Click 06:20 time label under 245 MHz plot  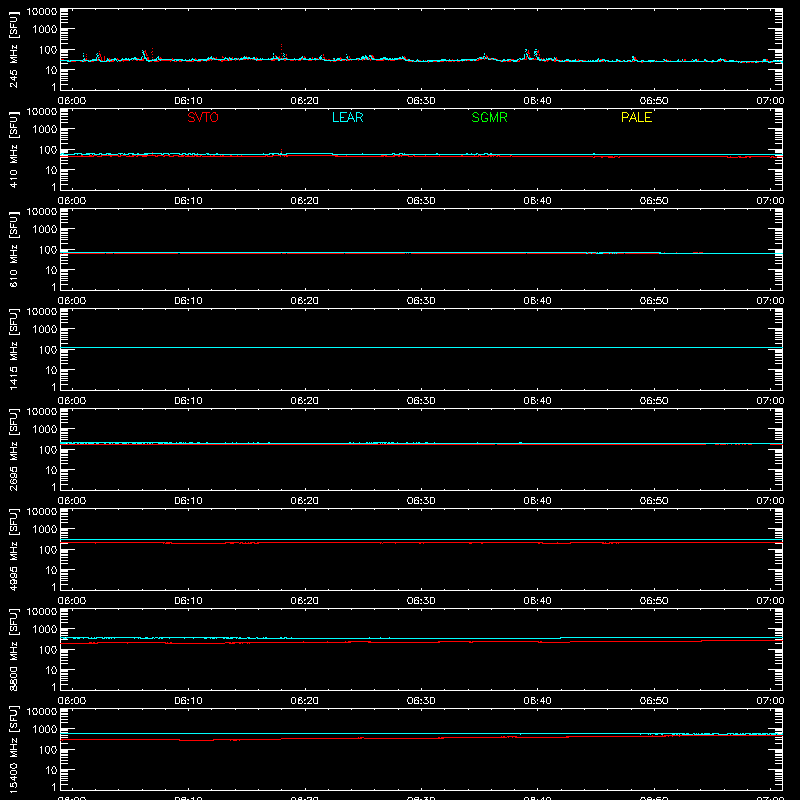305,101
